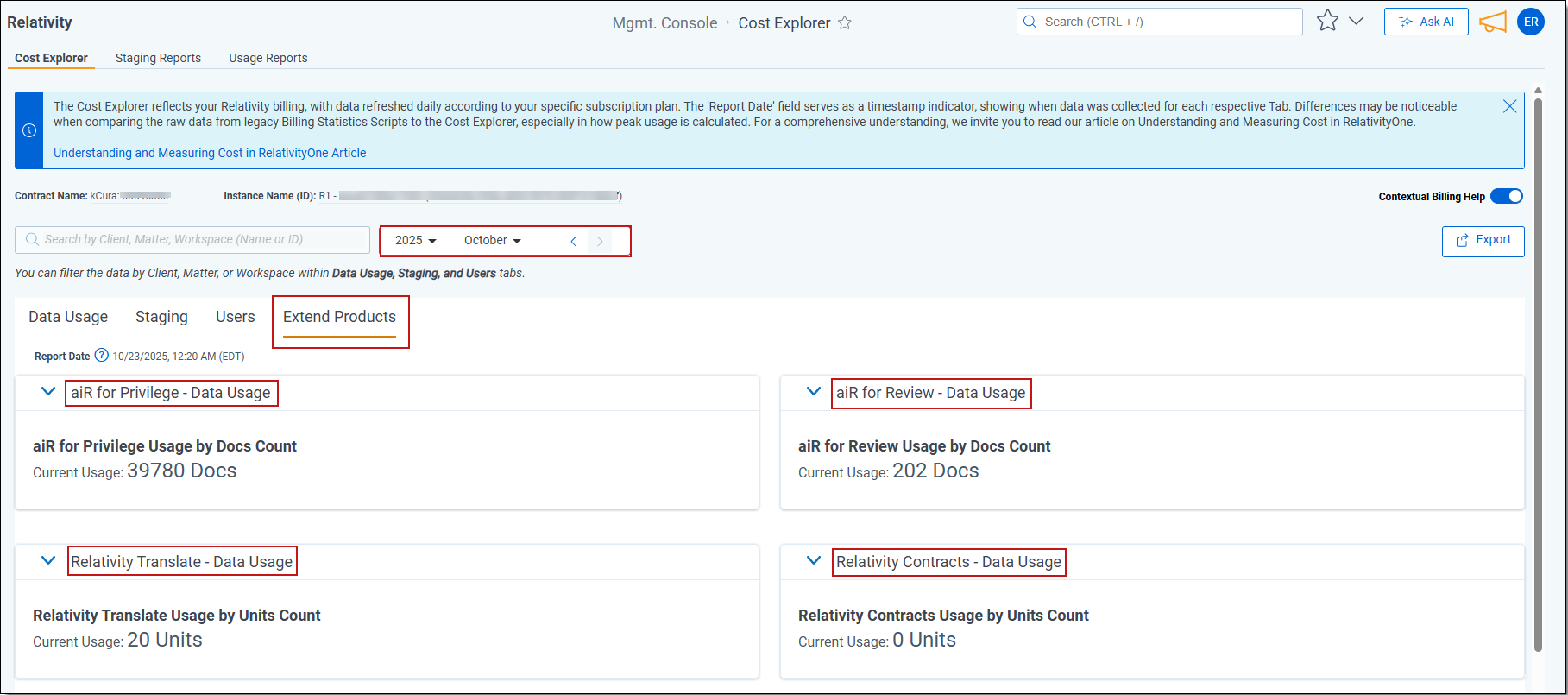The width and height of the screenshot is (1568, 695).
Task: Click the Export button
Action: pos(1483,241)
